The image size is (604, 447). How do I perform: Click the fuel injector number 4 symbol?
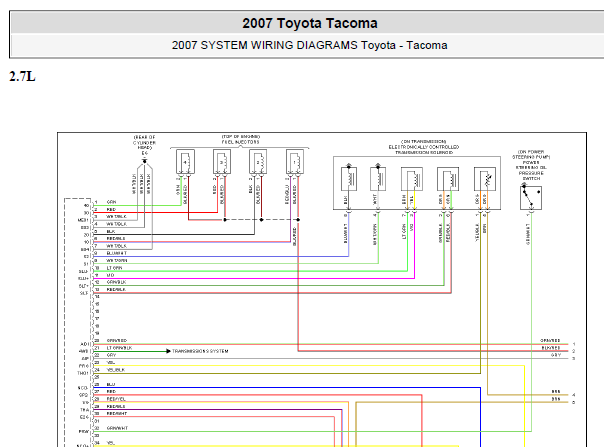coord(185,162)
